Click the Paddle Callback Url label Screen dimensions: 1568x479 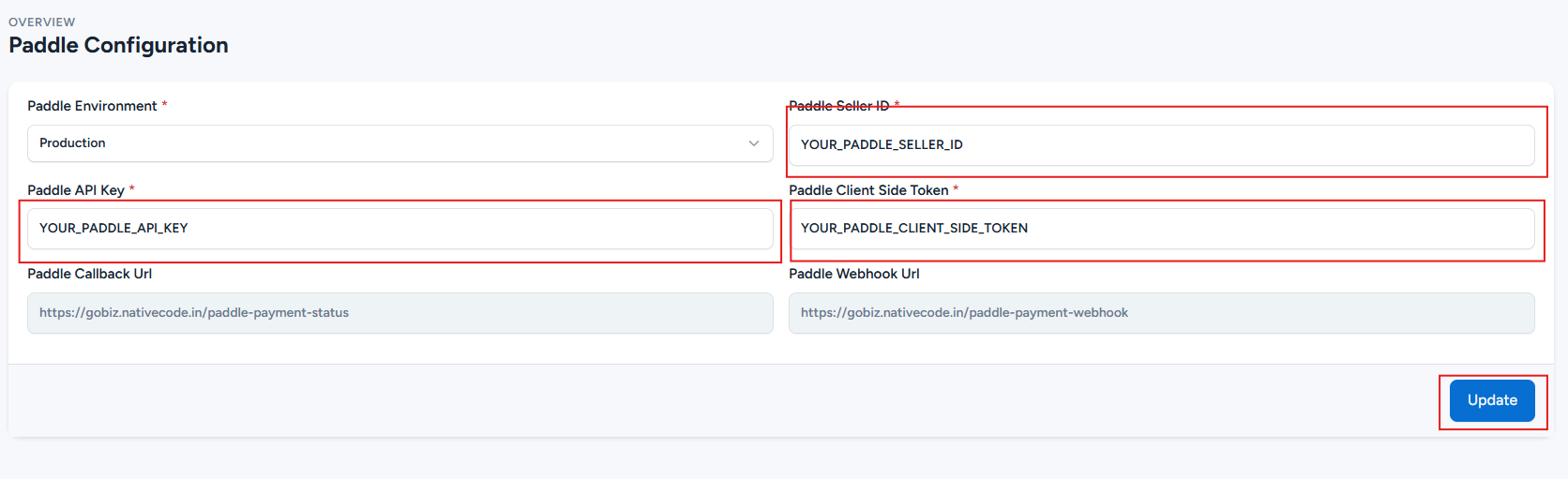tap(89, 274)
